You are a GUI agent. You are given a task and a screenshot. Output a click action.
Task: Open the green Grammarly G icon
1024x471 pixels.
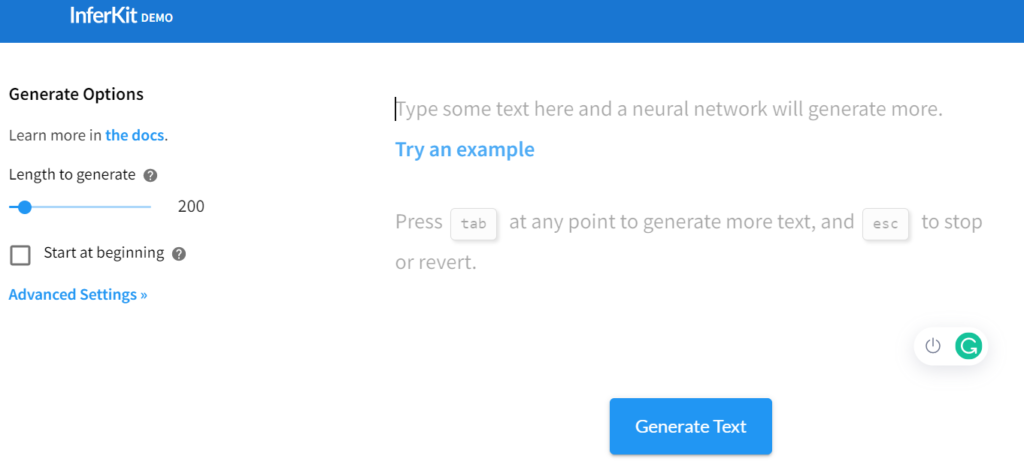pyautogui.click(x=968, y=346)
